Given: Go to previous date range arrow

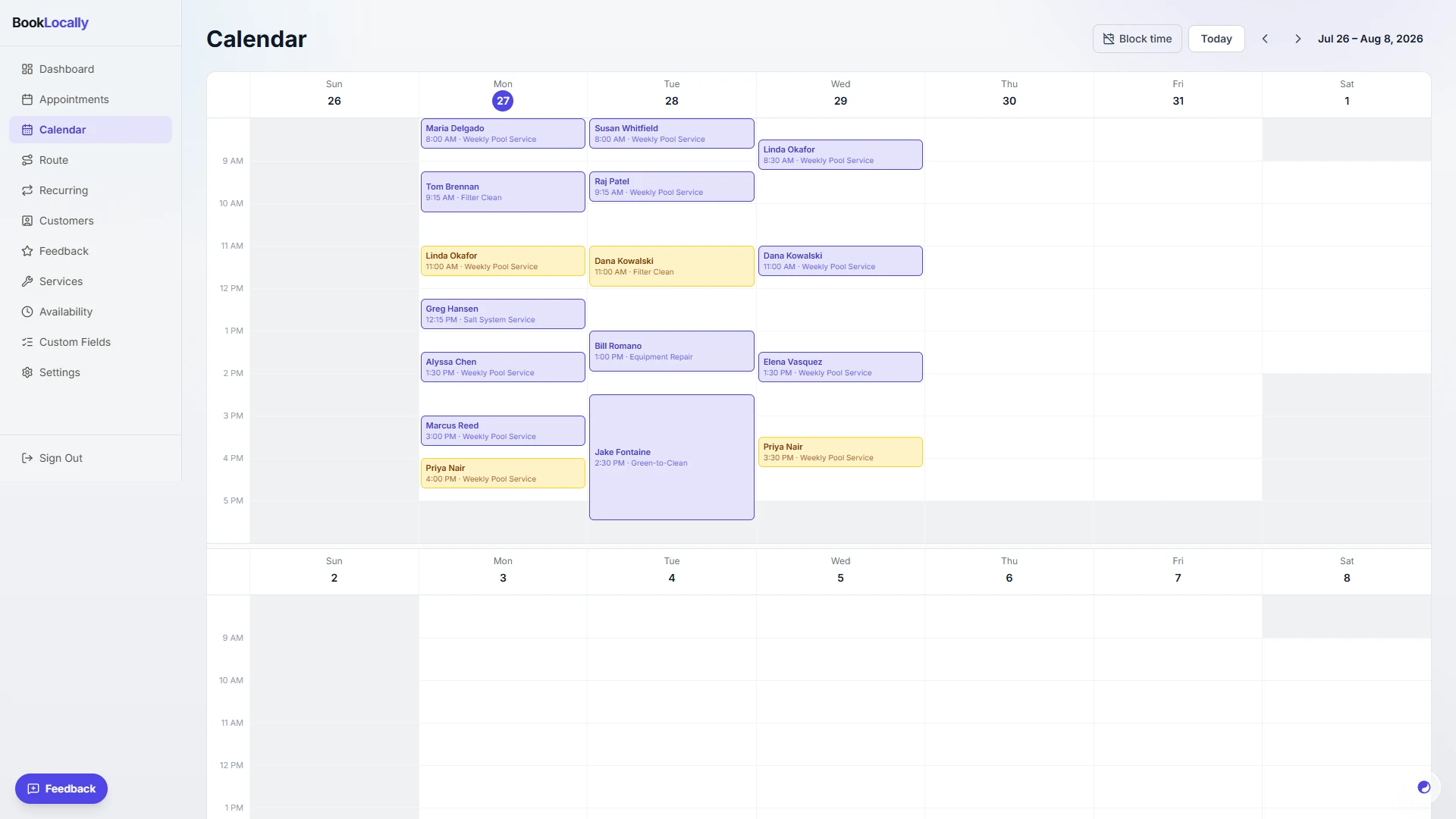Looking at the screenshot, I should point(1265,39).
